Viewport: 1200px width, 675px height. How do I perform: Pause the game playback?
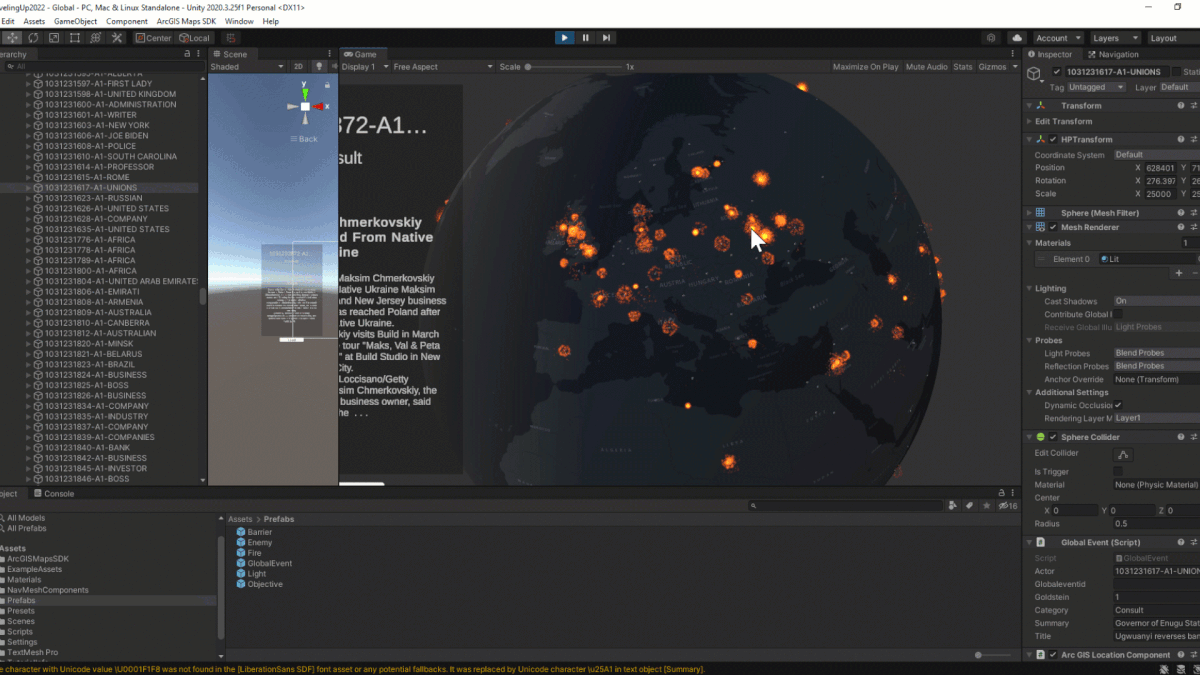click(585, 38)
